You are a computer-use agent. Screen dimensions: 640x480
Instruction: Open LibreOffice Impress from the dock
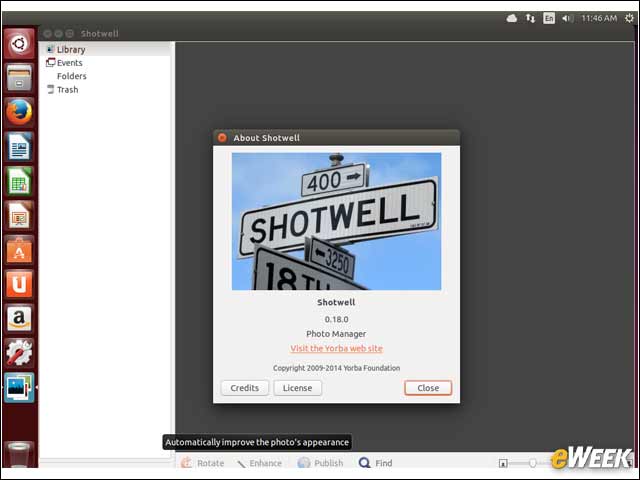click(19, 215)
